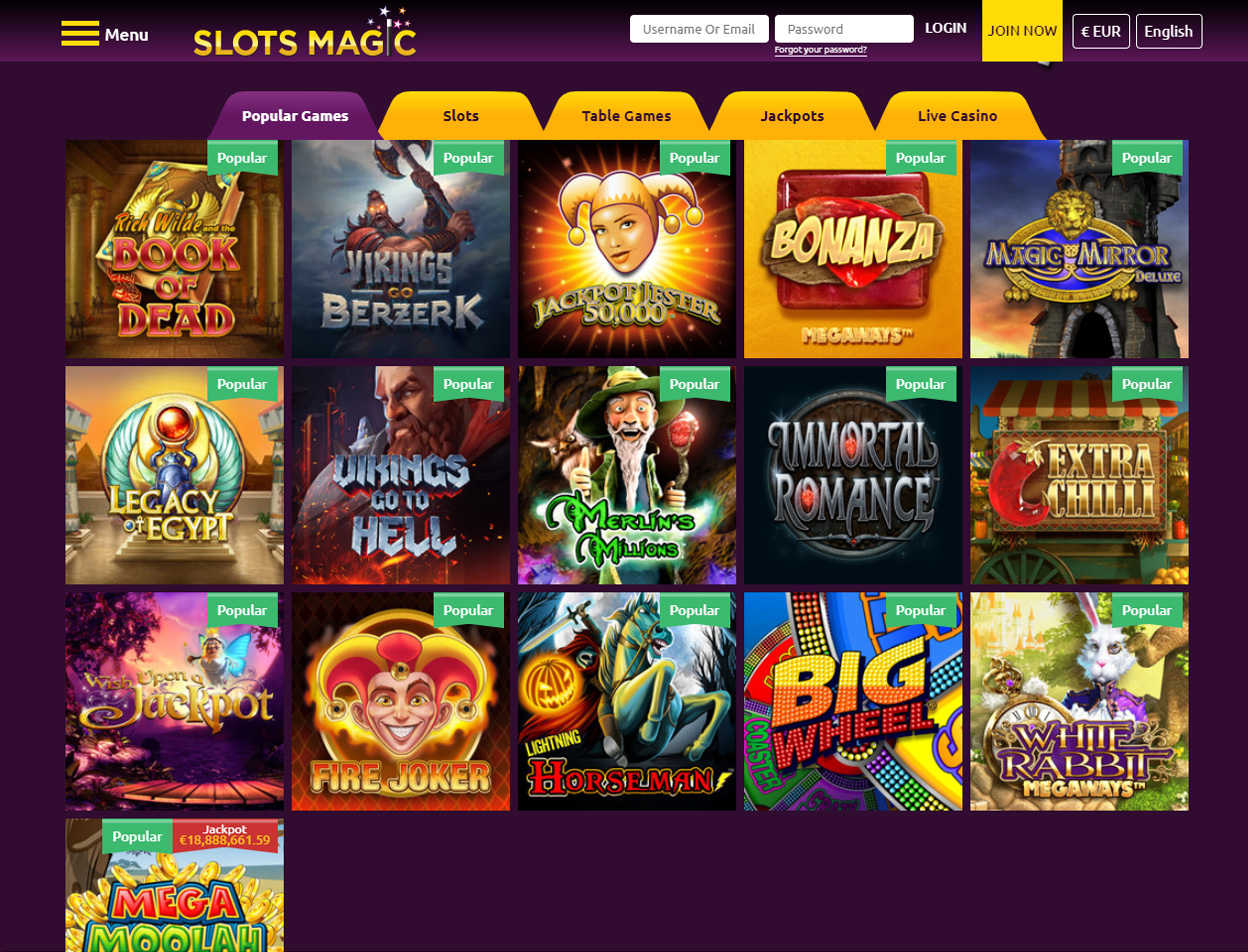Click the yellow JOIN NOW button

click(1022, 31)
